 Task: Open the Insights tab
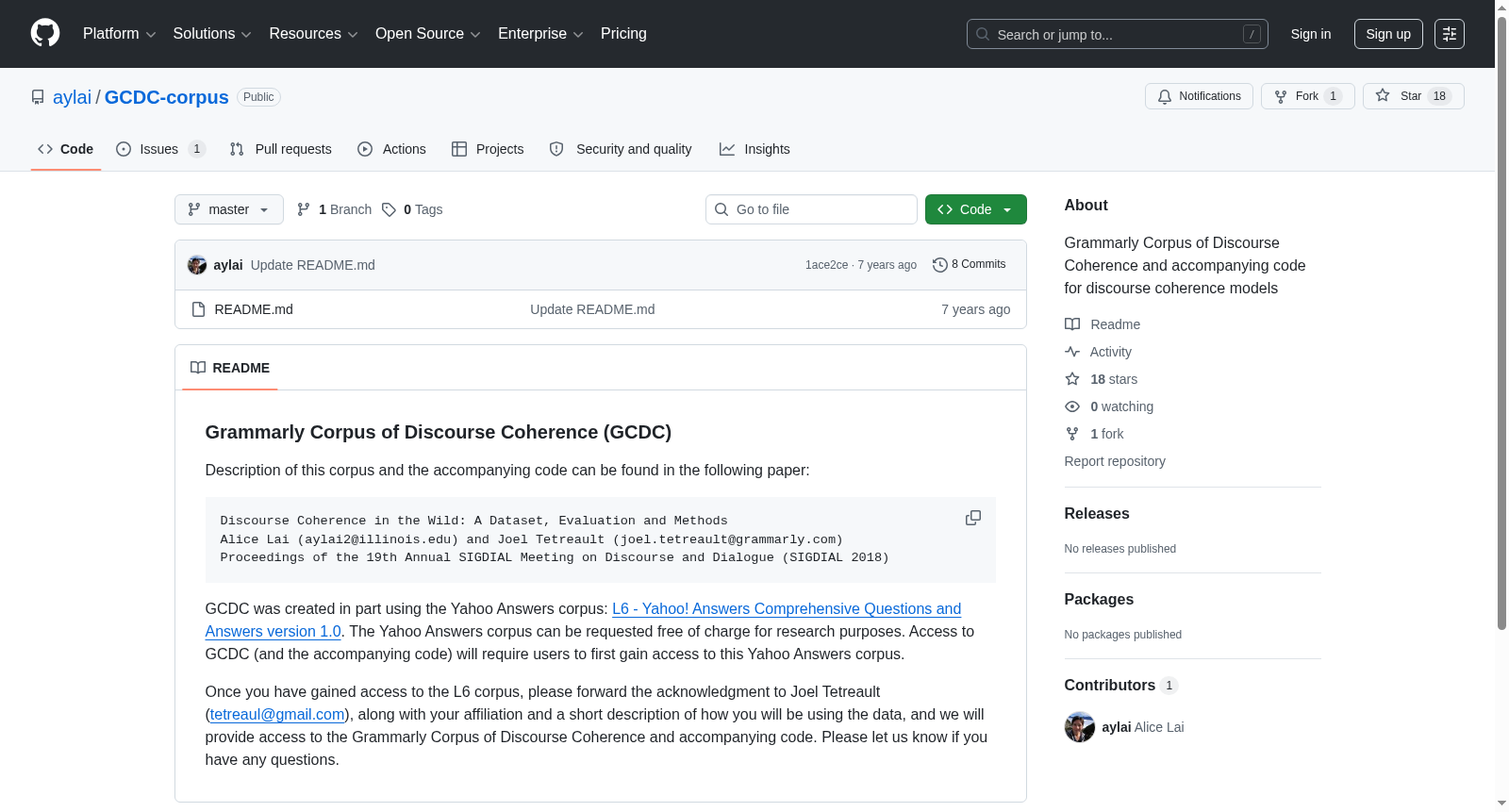pyautogui.click(x=754, y=149)
